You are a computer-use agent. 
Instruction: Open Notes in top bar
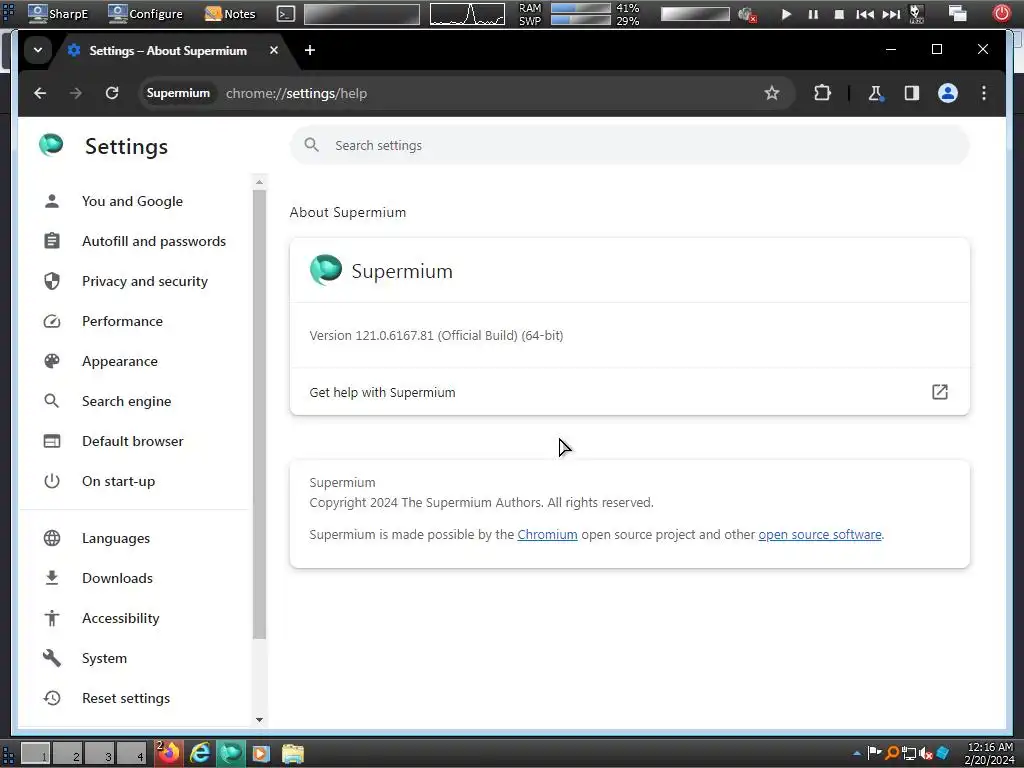(x=231, y=14)
